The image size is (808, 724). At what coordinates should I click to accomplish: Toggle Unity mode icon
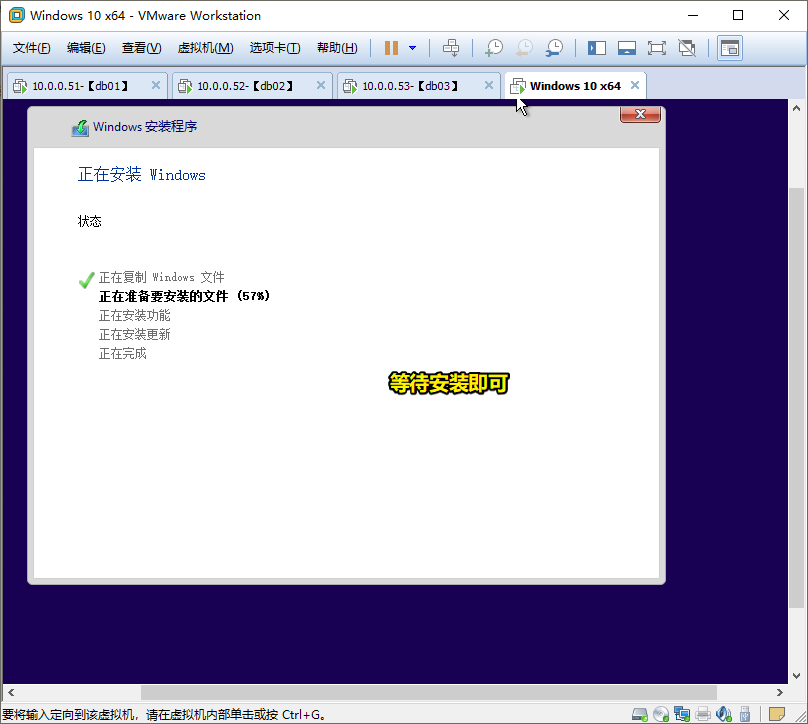point(687,48)
